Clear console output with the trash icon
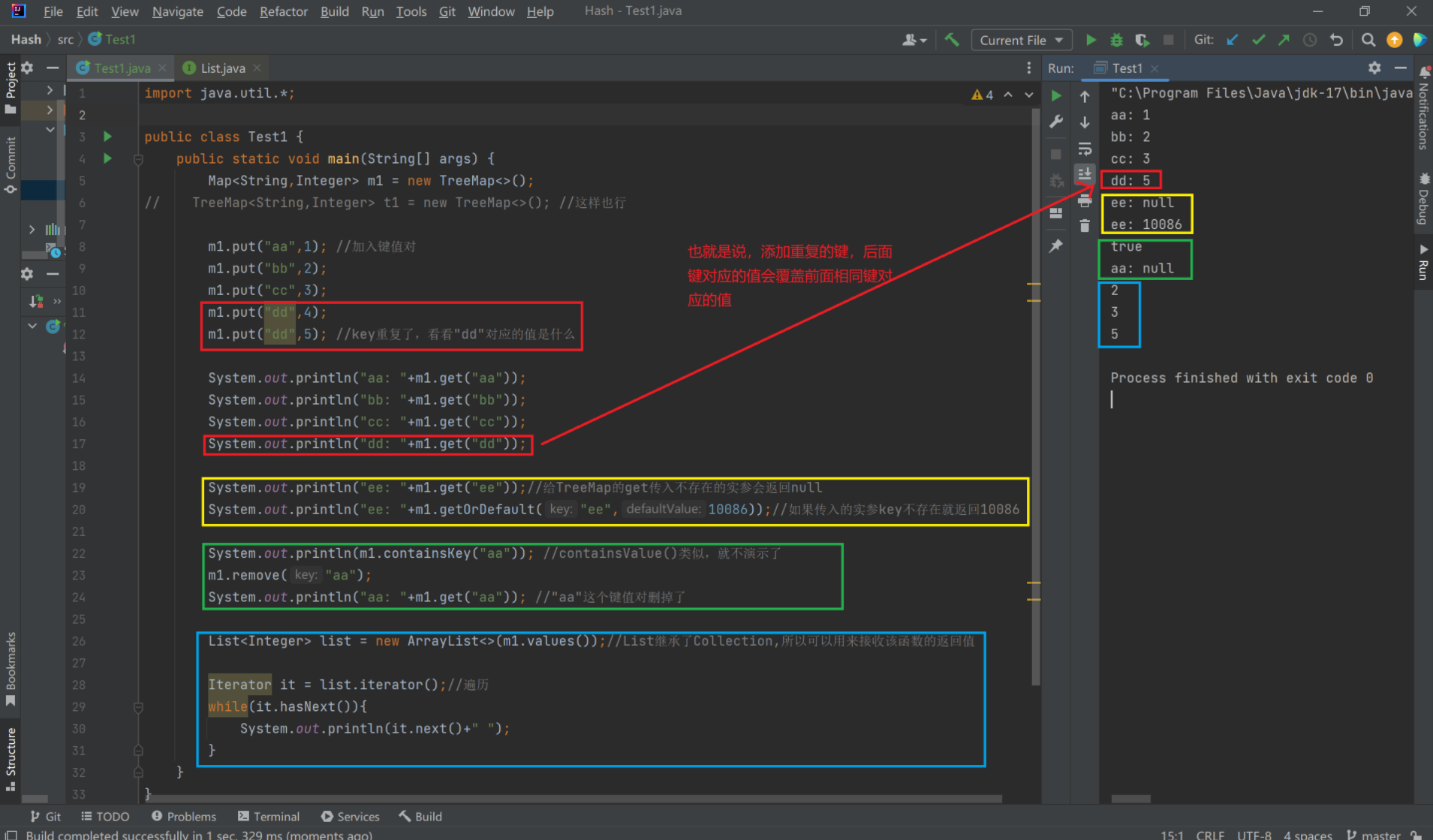 point(1085,226)
